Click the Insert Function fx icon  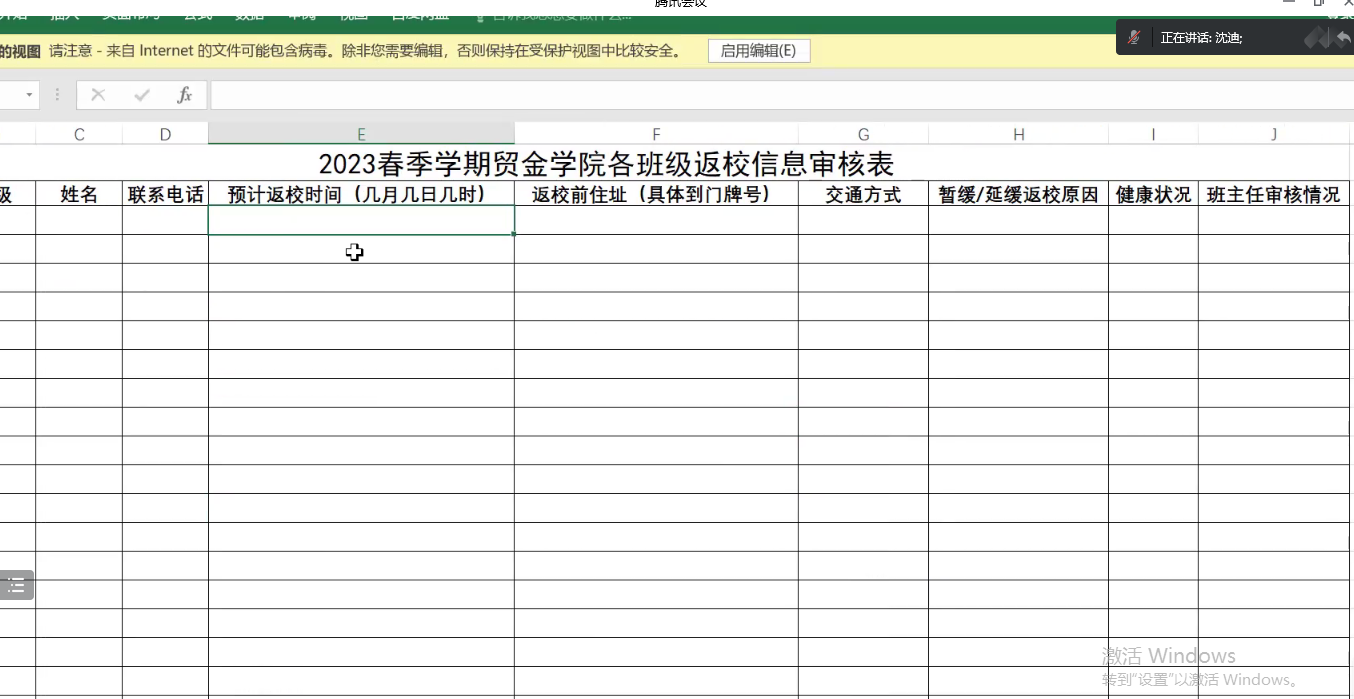point(184,95)
